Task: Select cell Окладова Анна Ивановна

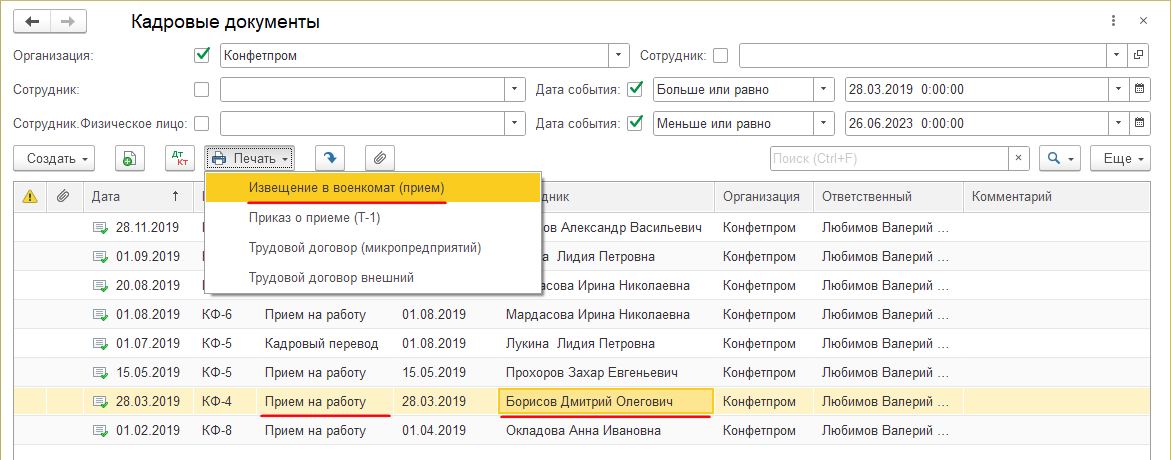Action: point(606,431)
